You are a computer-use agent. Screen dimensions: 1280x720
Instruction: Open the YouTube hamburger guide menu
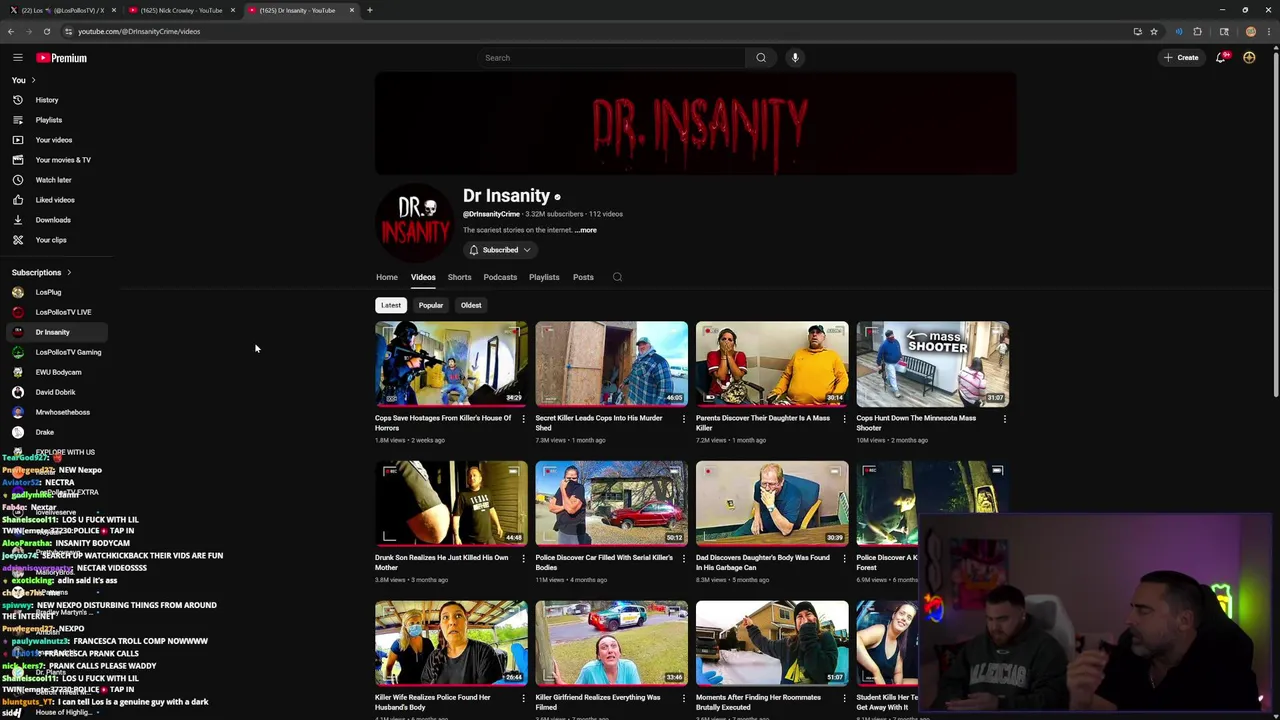pyautogui.click(x=17, y=58)
